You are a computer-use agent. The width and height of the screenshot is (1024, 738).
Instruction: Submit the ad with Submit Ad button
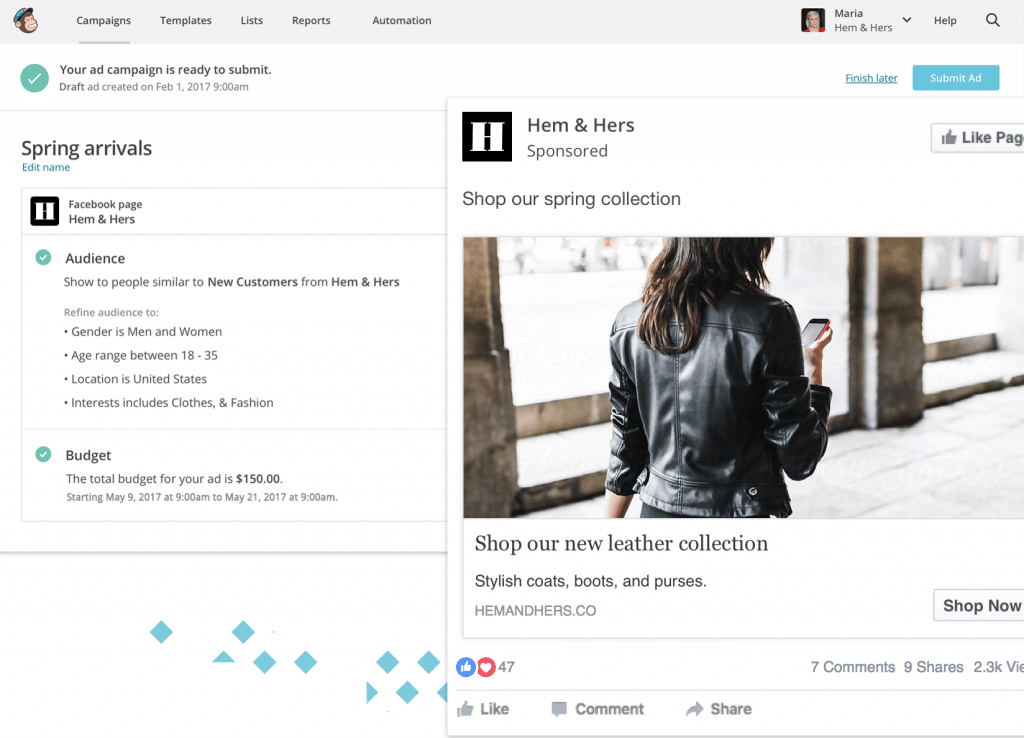(955, 78)
